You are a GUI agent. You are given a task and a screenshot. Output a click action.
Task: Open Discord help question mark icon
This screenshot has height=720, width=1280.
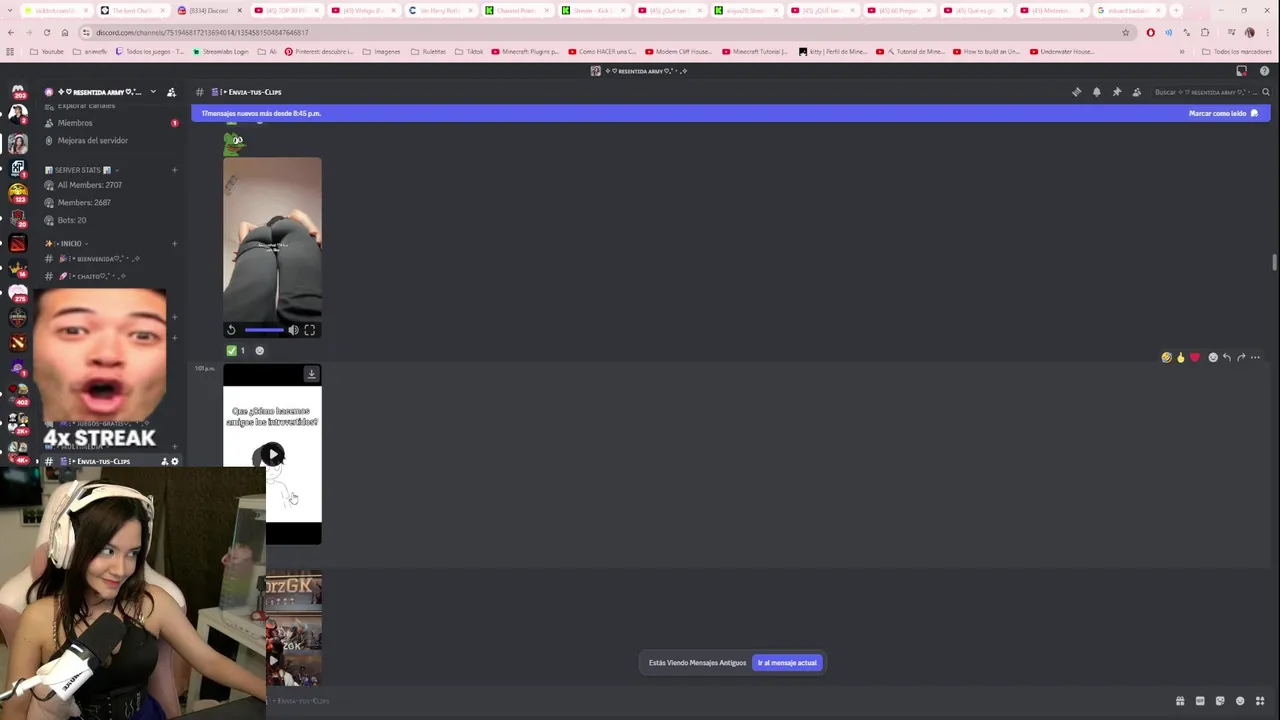click(x=1264, y=71)
